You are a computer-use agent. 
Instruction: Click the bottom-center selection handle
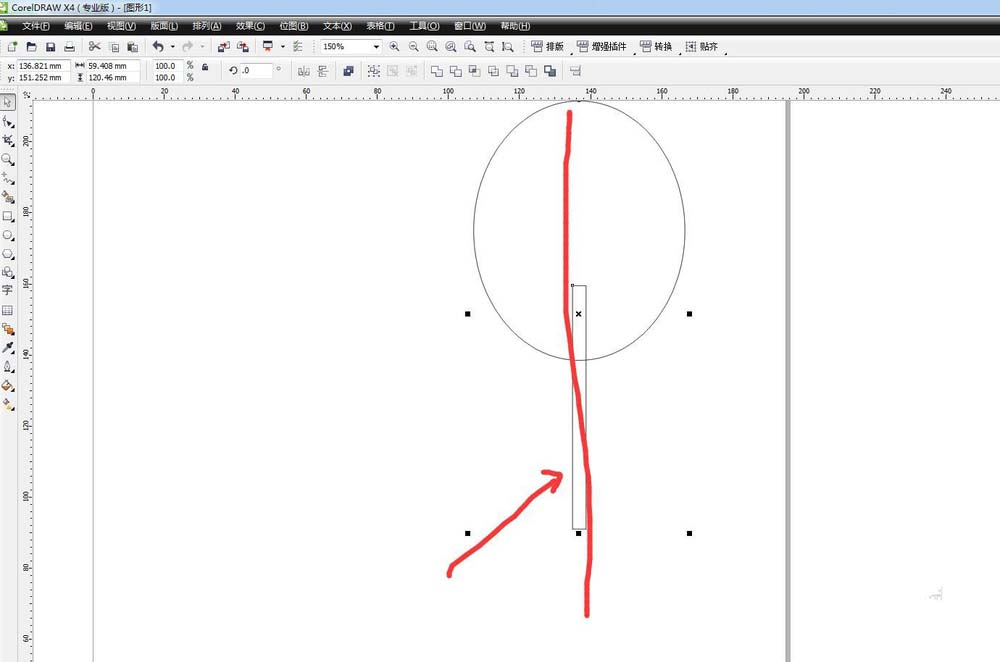(578, 533)
